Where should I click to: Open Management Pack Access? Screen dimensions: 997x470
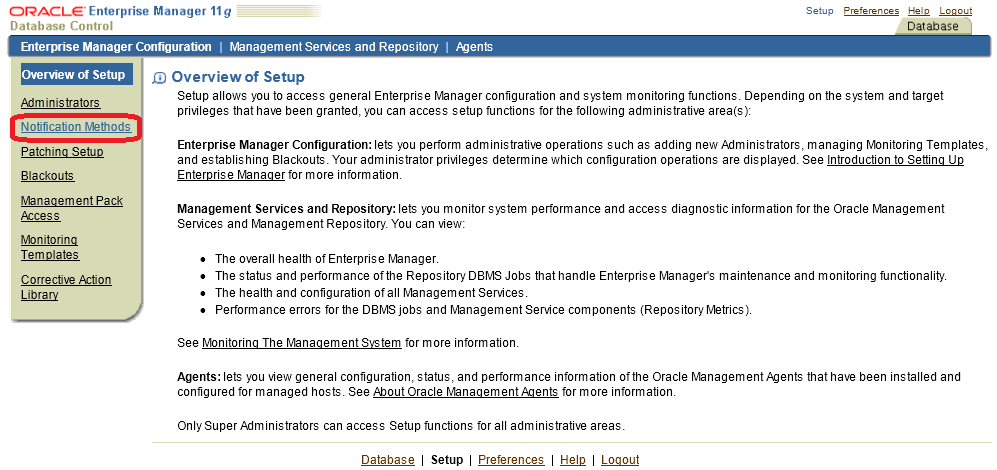(72, 208)
